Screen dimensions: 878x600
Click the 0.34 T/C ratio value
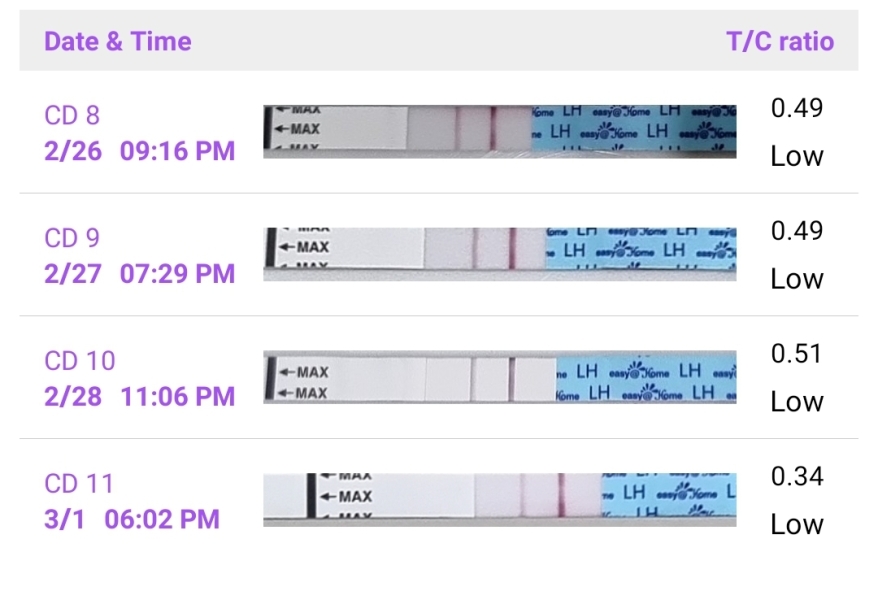point(796,476)
